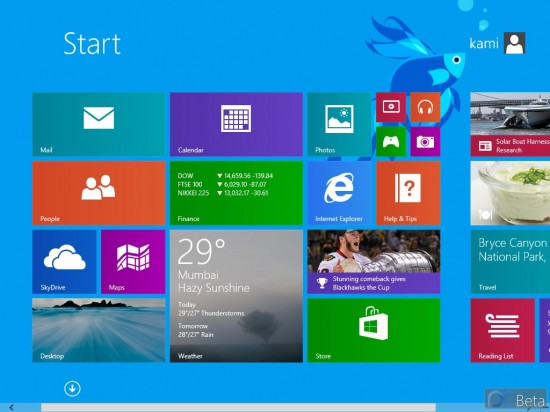Open the Video app small tile

pos(391,107)
